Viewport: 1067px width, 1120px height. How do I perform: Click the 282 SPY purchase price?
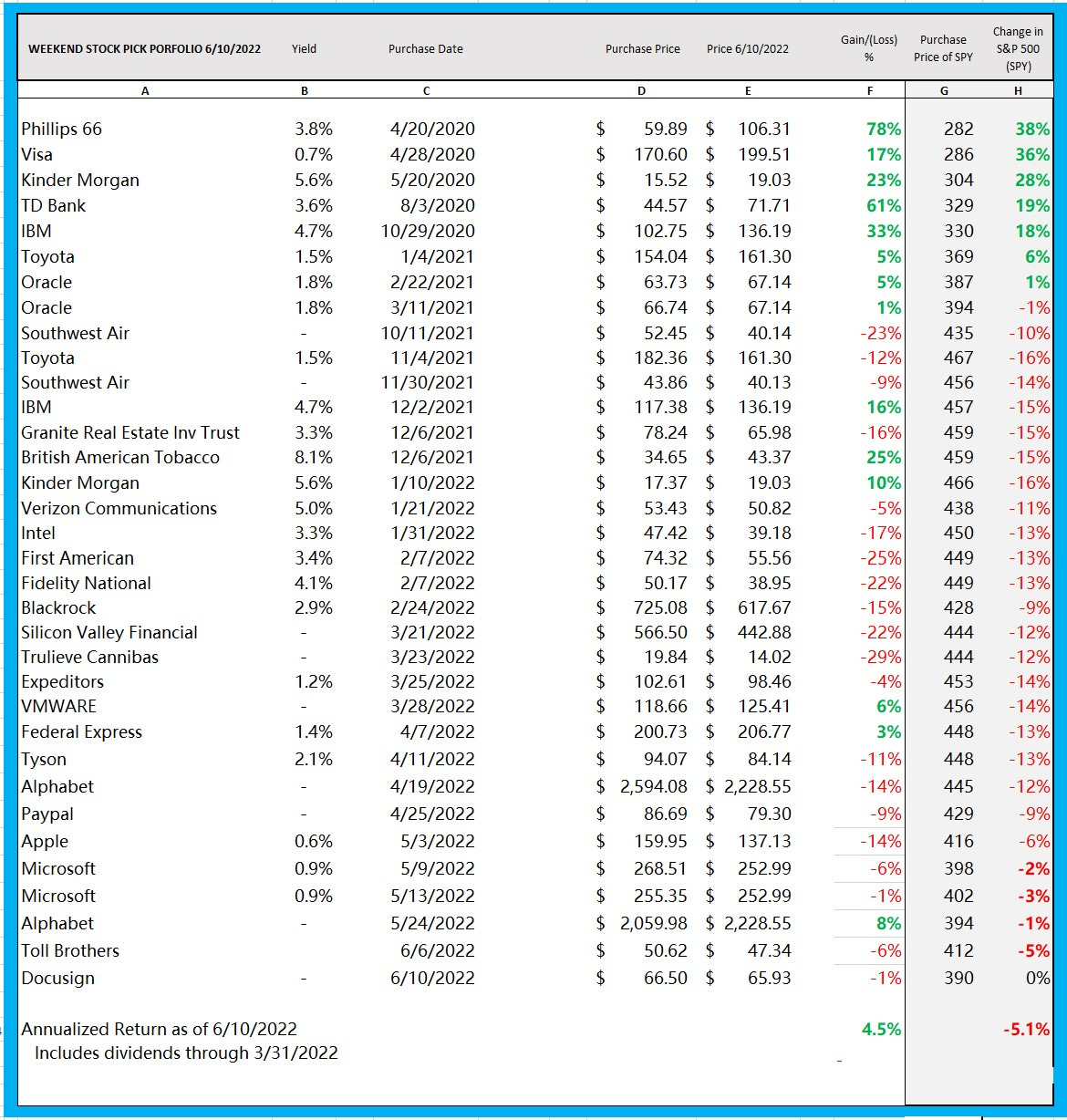958,129
